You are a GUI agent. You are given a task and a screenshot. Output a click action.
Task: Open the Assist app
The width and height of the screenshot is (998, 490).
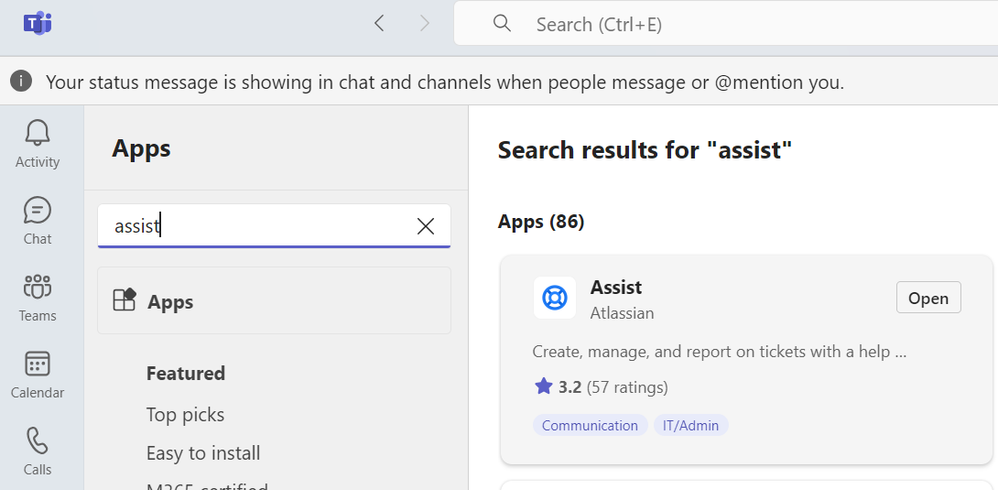(928, 297)
